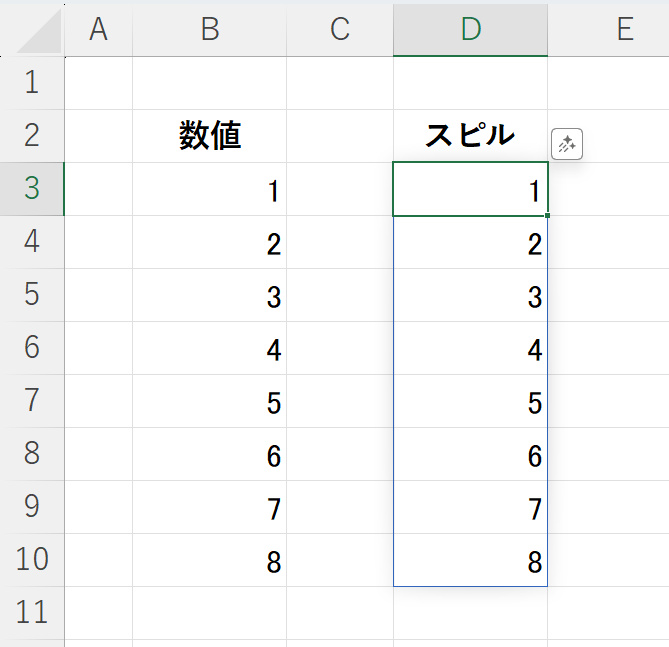Click cell B10 with value 8
Screen dimensions: 669x647
[x=210, y=560]
